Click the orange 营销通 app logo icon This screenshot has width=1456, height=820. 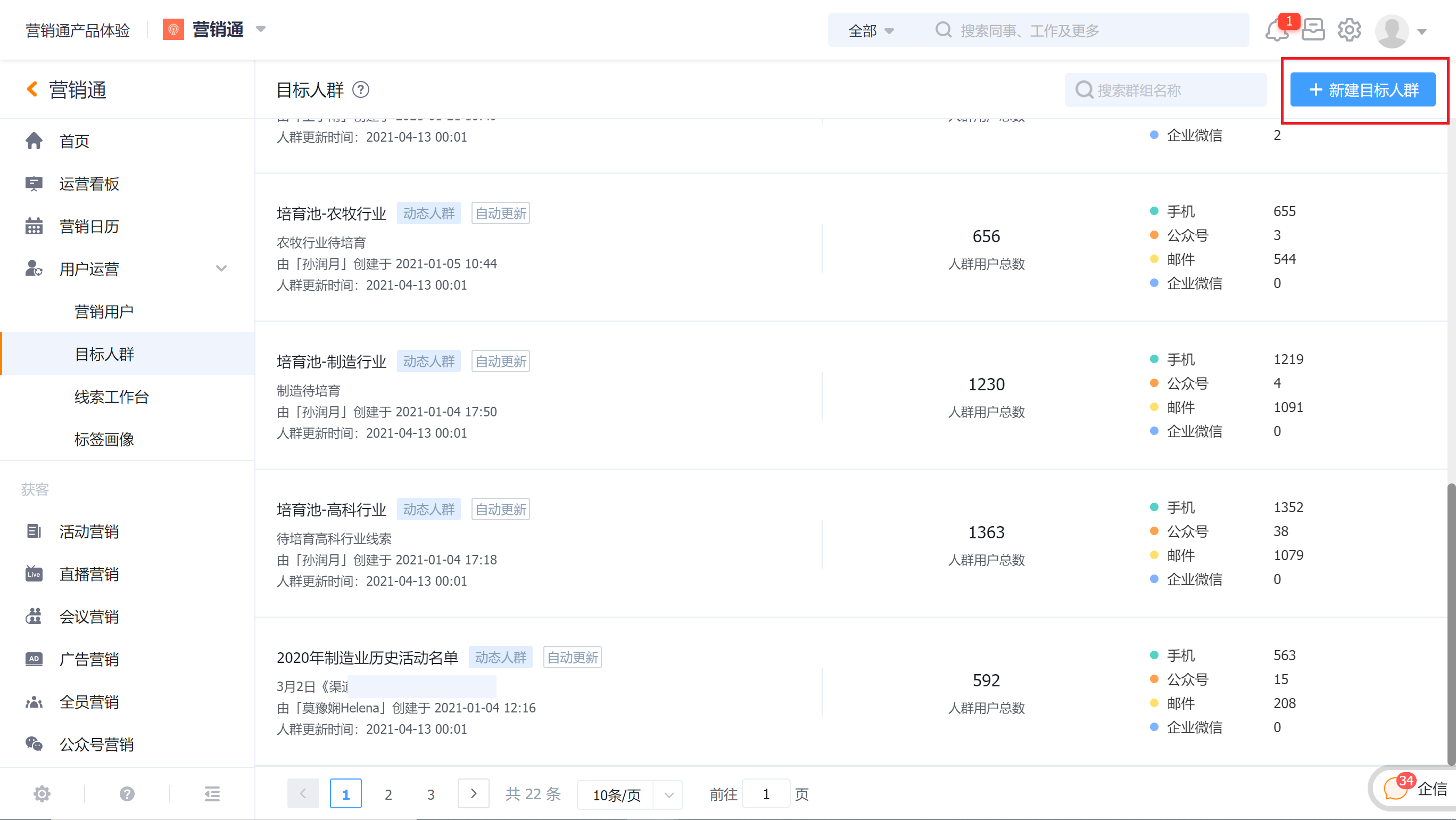tap(173, 29)
